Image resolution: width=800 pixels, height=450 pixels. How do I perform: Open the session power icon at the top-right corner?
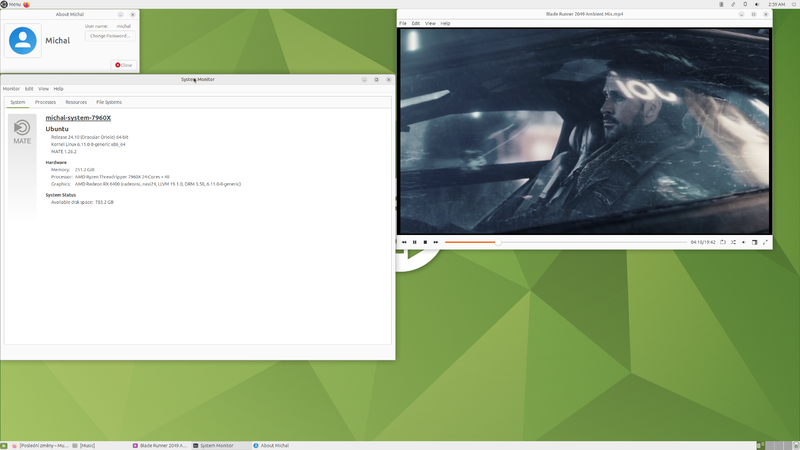click(795, 4)
